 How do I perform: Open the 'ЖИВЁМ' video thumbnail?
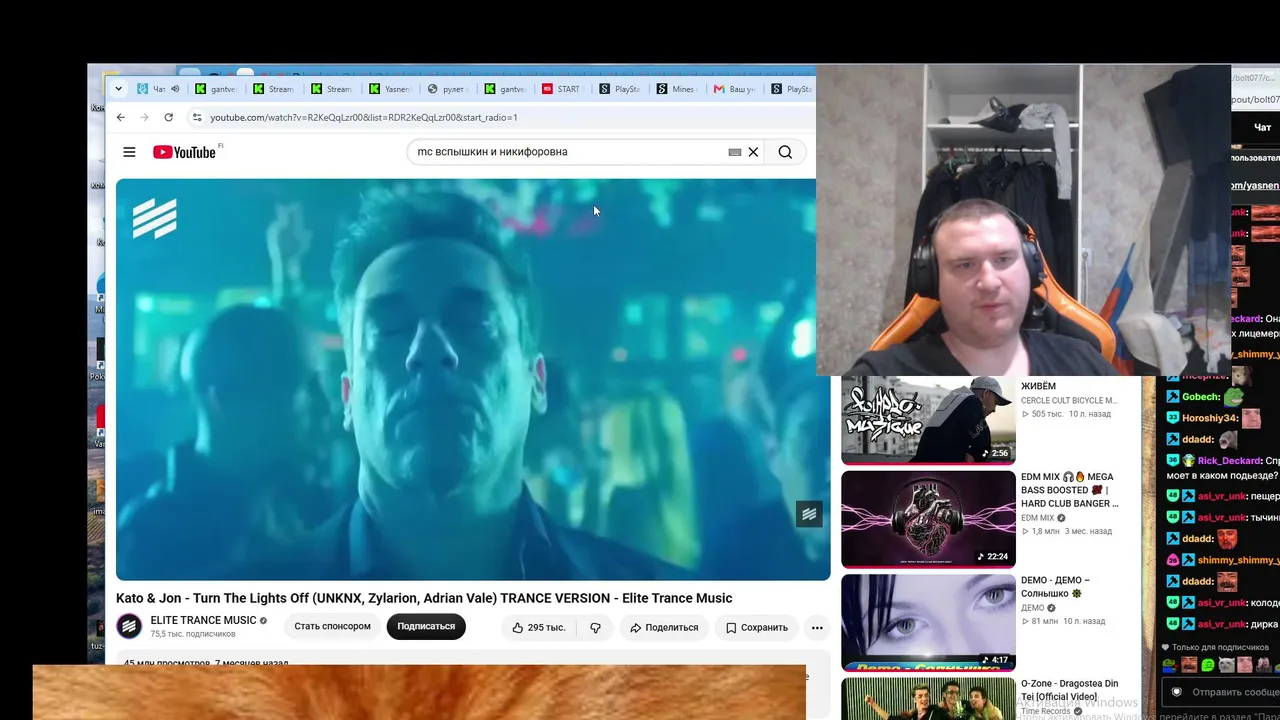928,421
